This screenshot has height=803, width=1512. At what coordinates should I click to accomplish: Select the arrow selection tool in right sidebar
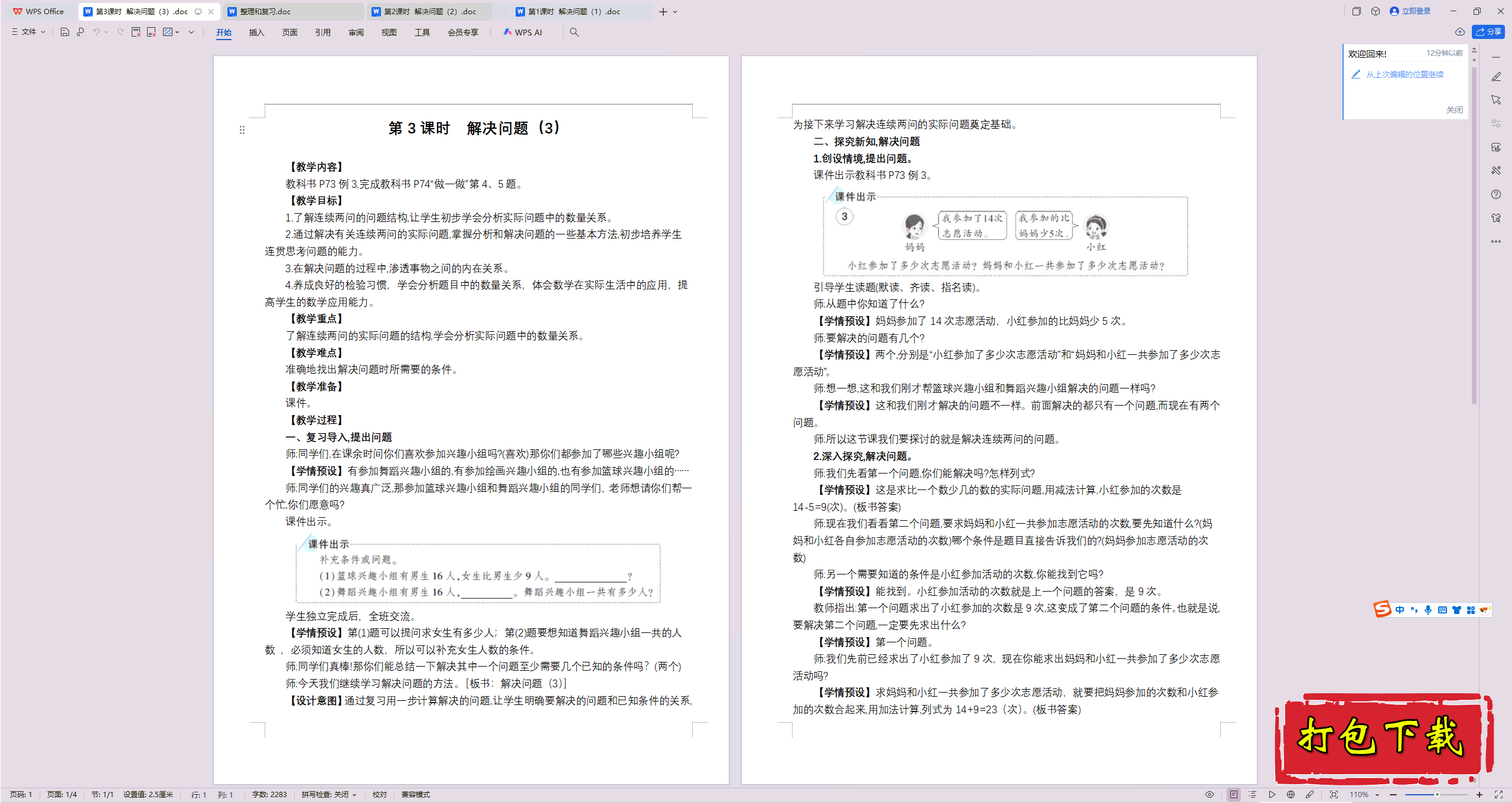pyautogui.click(x=1496, y=100)
